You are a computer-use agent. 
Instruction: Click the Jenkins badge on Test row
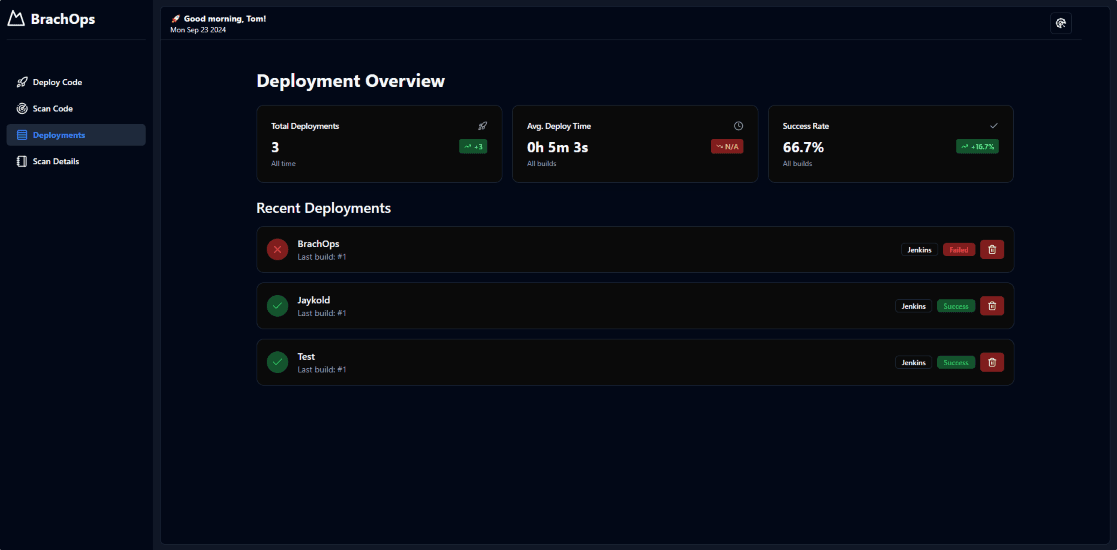pos(913,362)
